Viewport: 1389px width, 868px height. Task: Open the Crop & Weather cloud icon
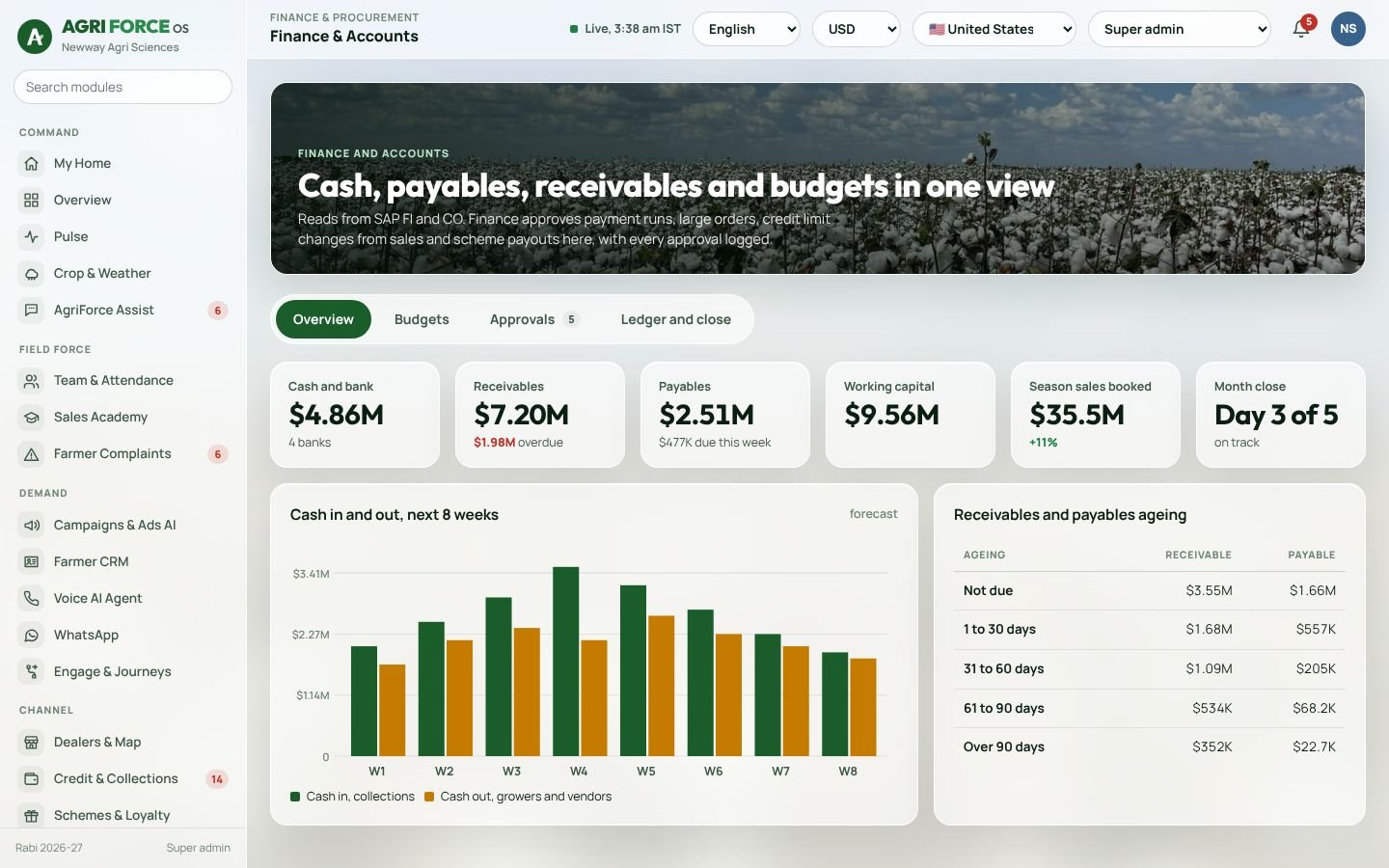[32, 274]
